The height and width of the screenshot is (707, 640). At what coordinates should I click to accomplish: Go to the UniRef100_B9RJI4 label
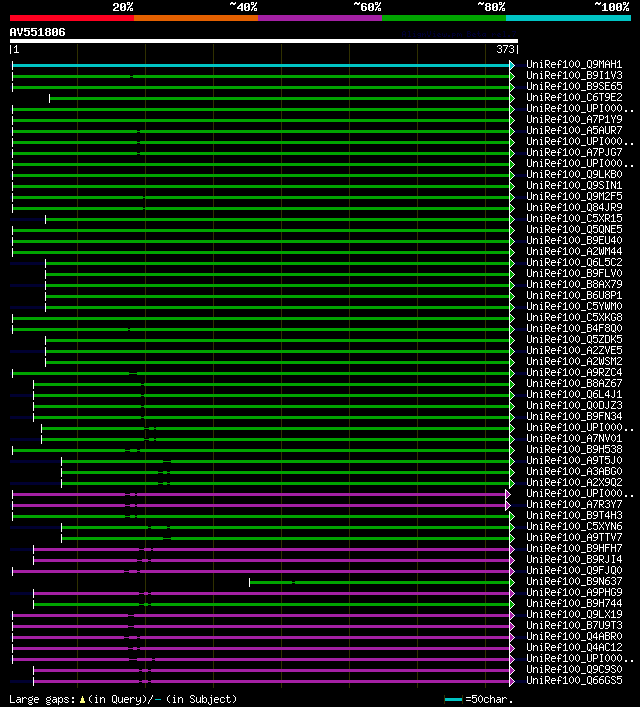574,560
